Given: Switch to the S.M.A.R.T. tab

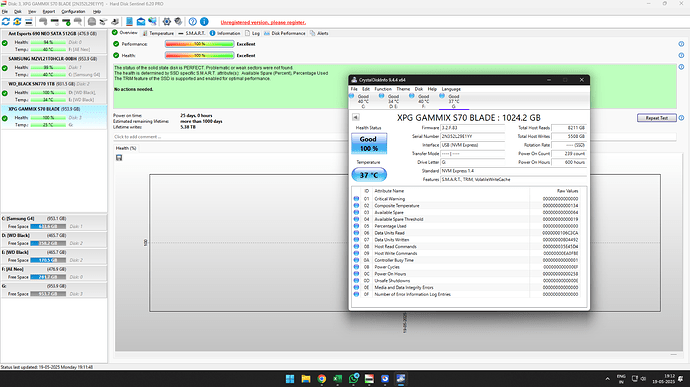Looking at the screenshot, I should pos(192,33).
